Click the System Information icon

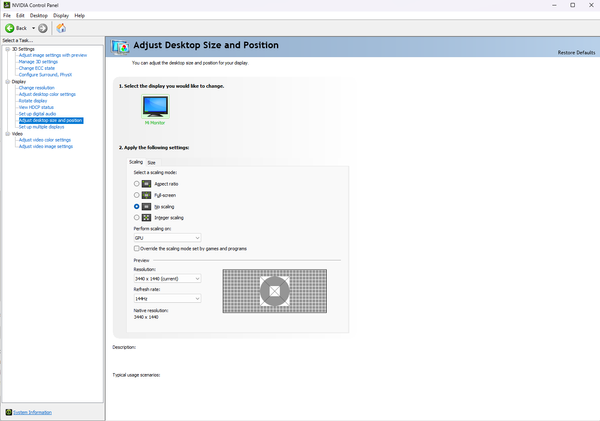[x=7, y=412]
